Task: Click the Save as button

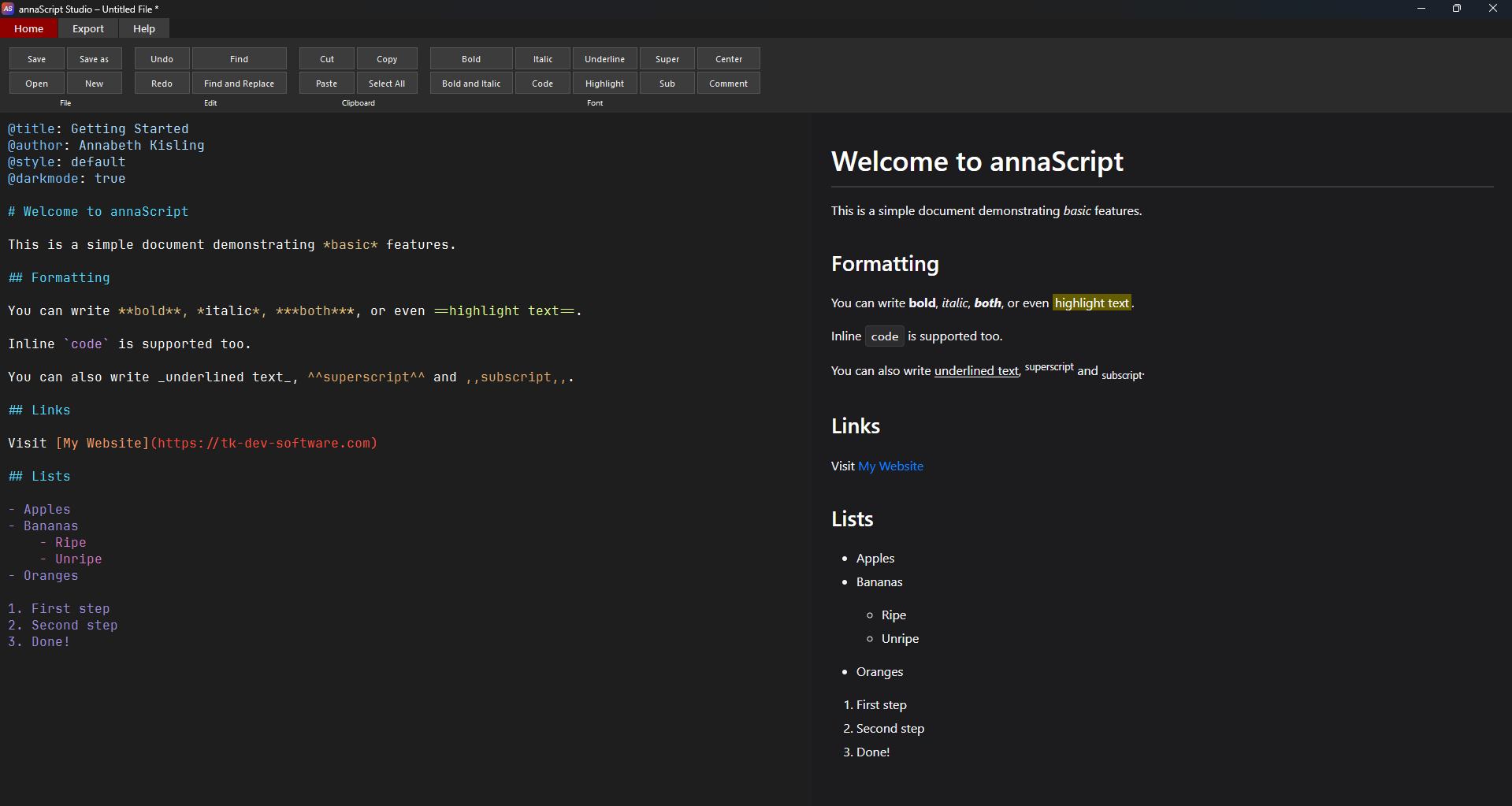Action: (95, 59)
